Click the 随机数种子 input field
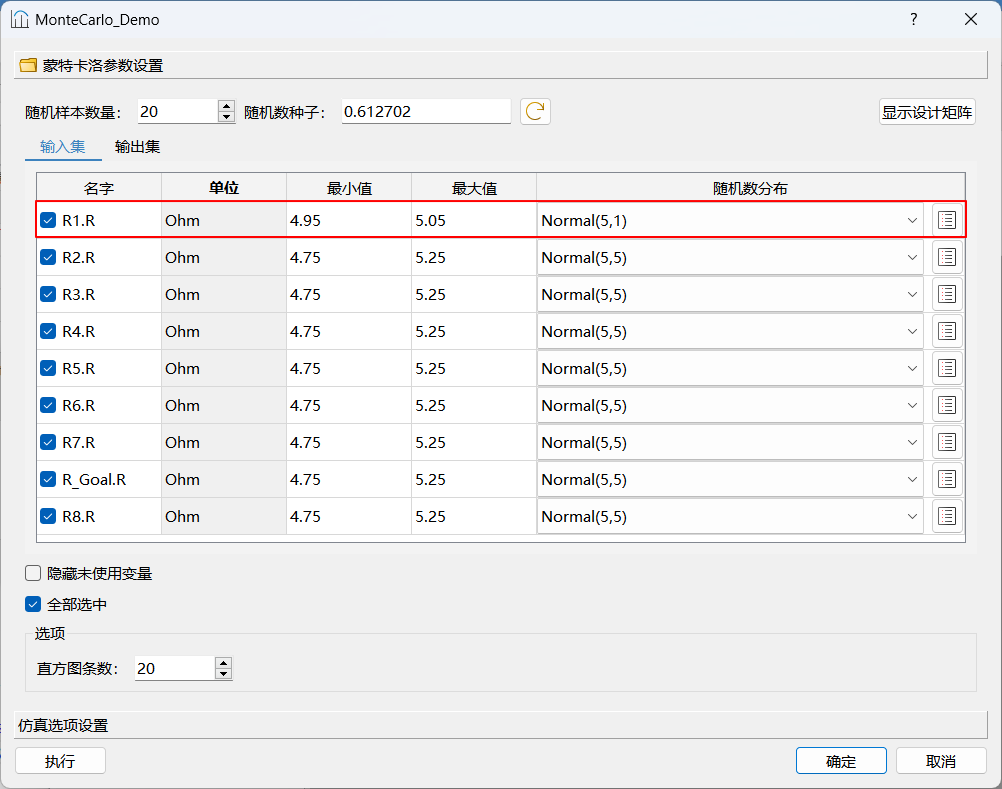 (x=425, y=111)
